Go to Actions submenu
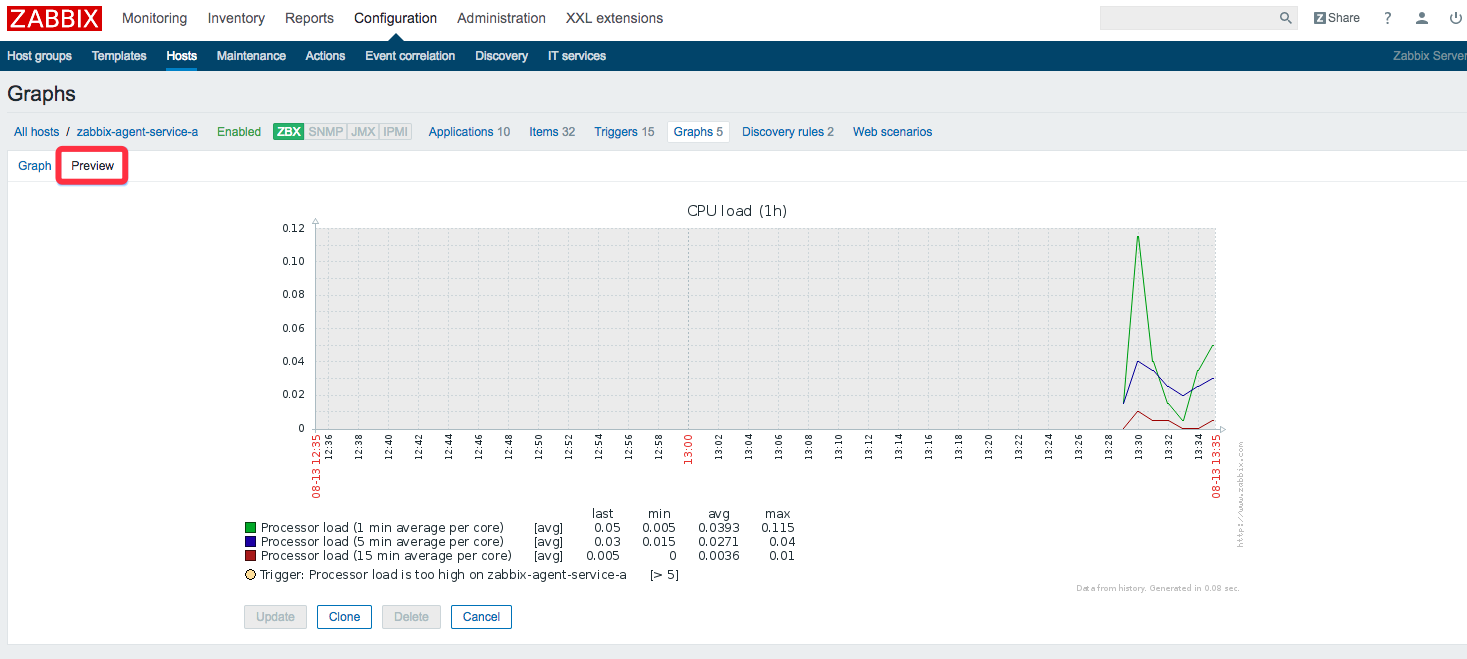Screen dimensions: 1467x659 (325, 56)
